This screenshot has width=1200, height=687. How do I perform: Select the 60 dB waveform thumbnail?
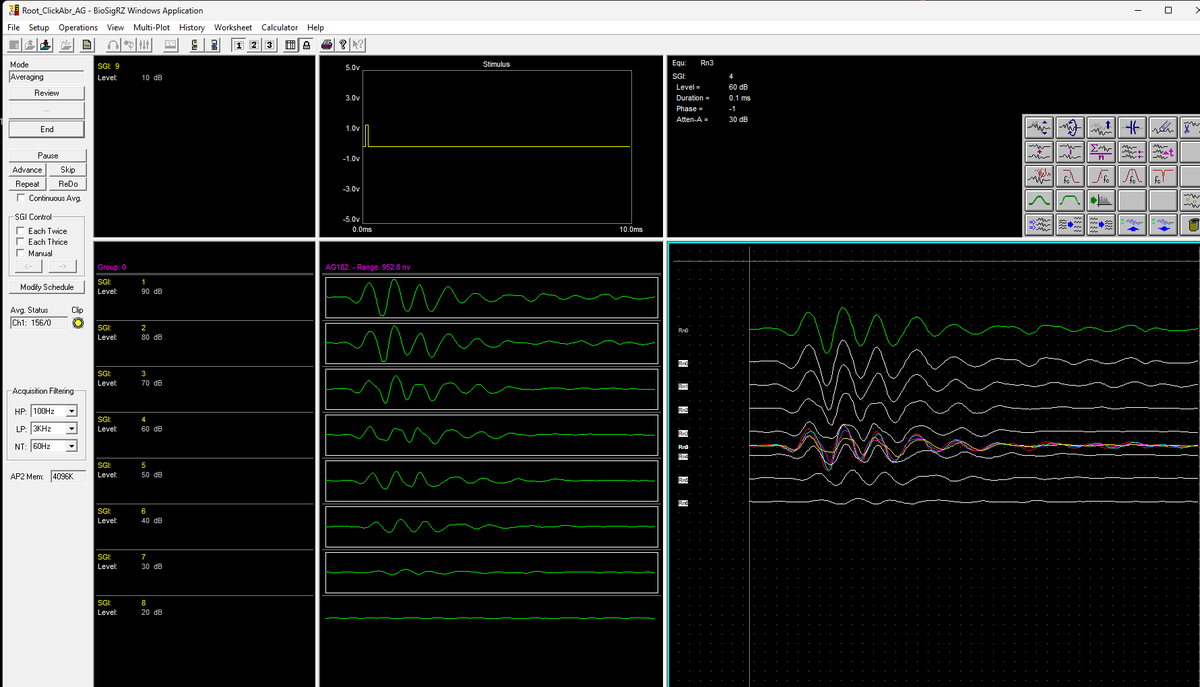tap(492, 435)
